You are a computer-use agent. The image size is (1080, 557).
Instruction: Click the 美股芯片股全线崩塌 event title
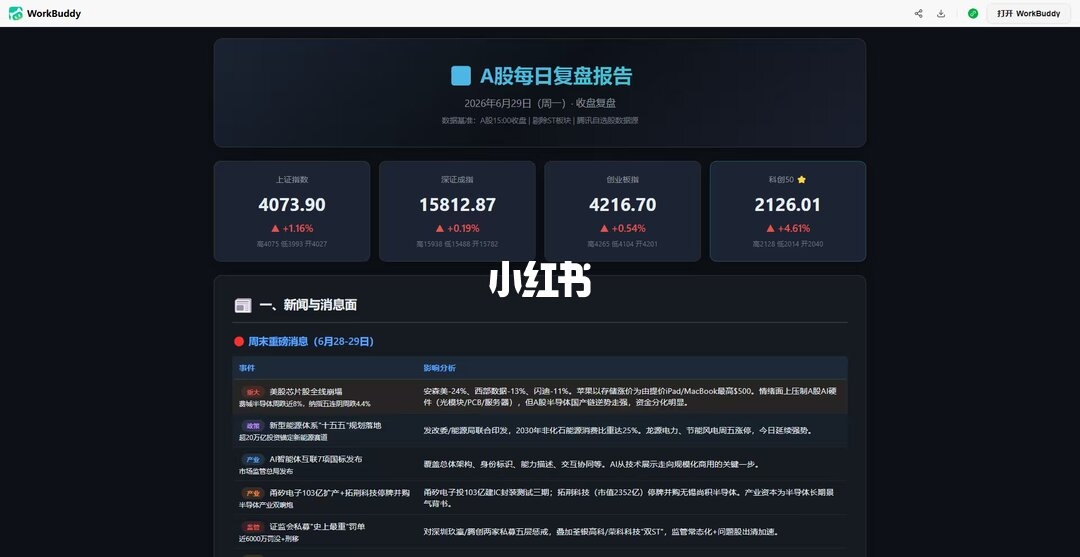[306, 391]
